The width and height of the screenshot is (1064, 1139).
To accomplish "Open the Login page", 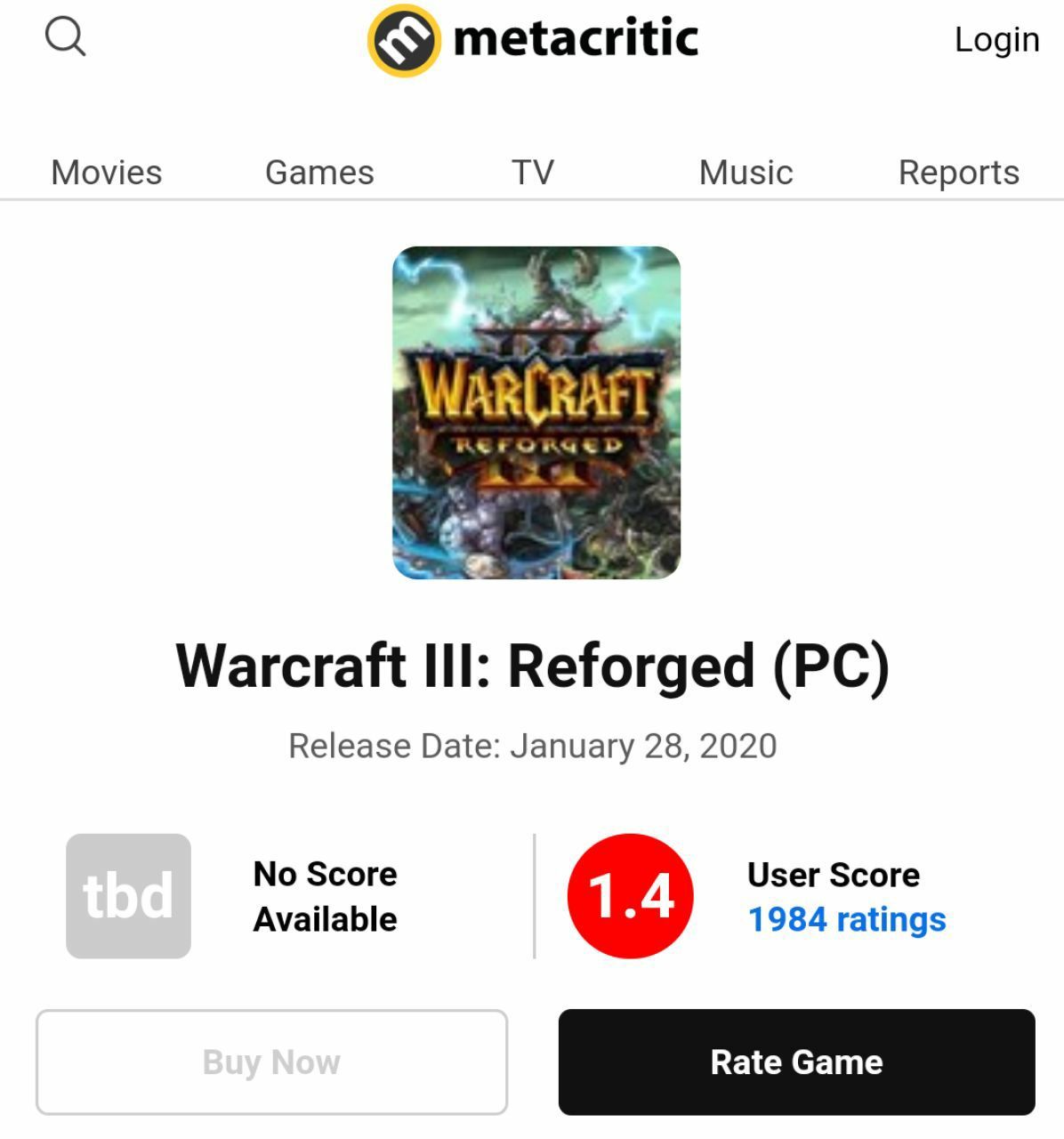I will tap(996, 39).
